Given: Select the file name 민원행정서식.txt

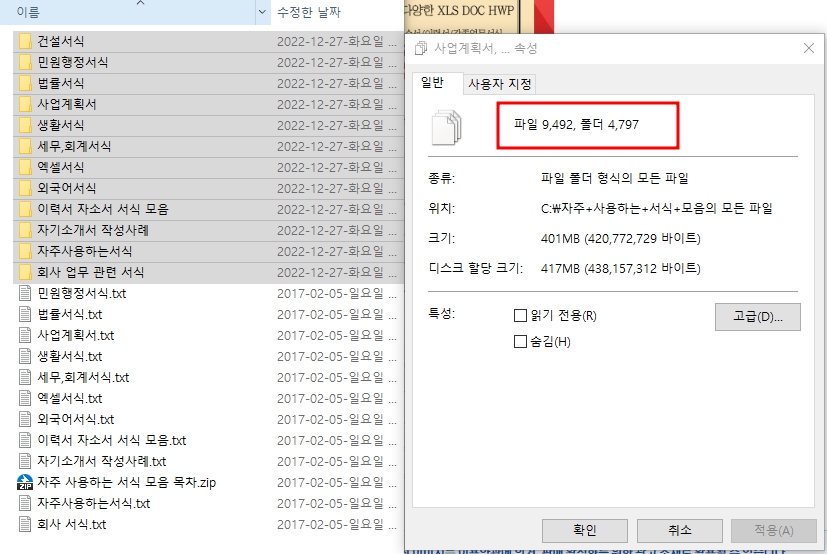Looking at the screenshot, I should 82,293.
